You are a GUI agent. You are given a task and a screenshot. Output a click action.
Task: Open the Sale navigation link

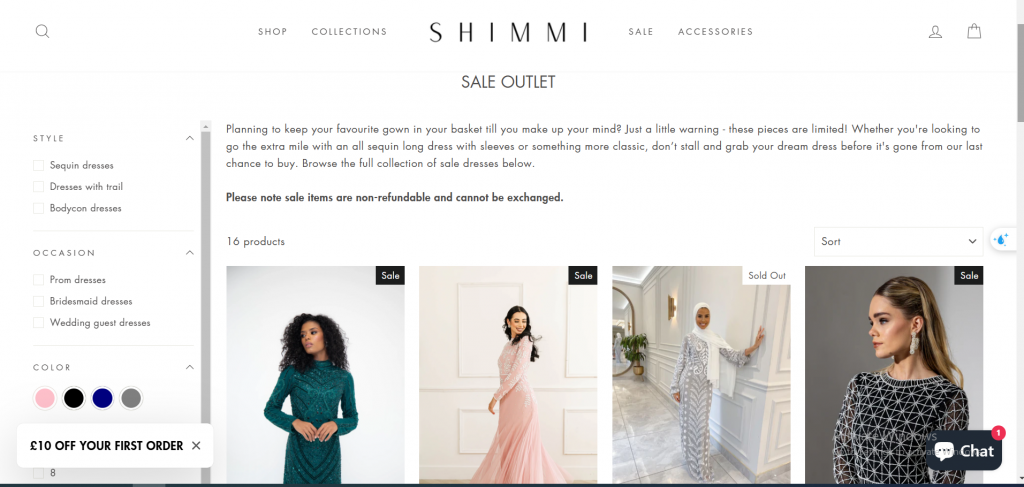[x=641, y=31]
